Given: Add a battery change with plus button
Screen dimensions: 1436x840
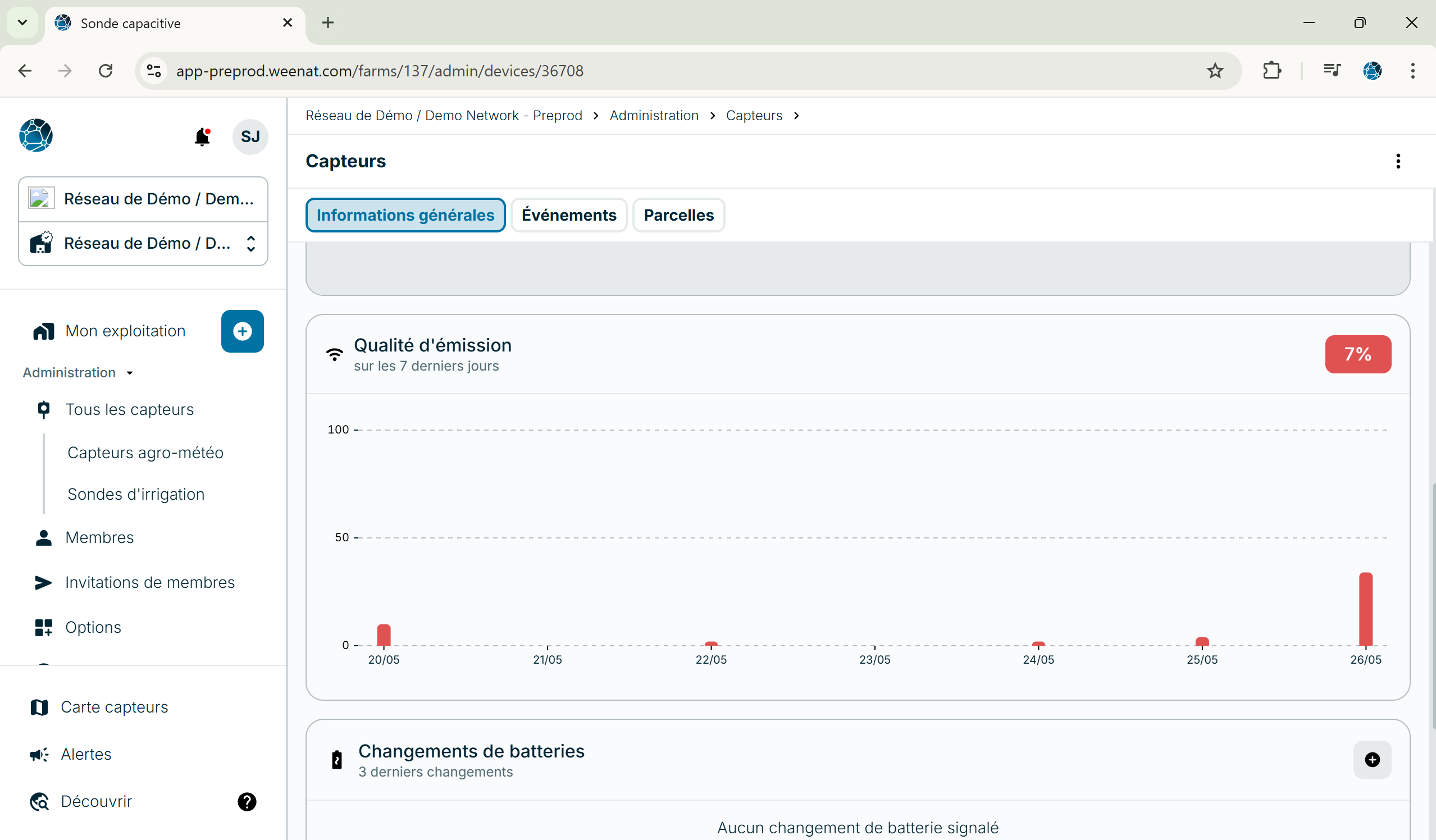Looking at the screenshot, I should point(1372,760).
